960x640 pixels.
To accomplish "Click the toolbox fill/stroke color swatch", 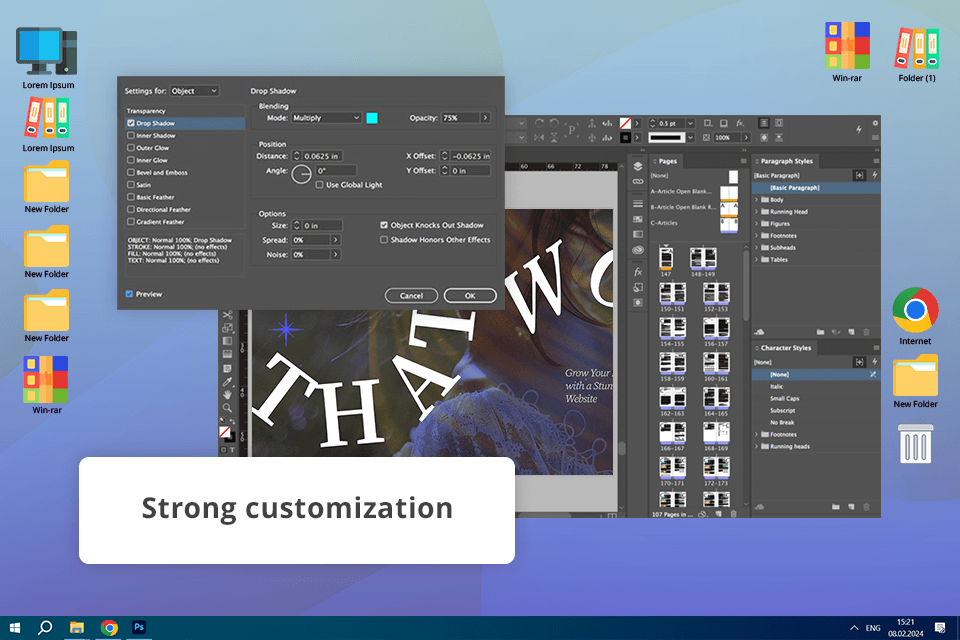I will click(x=226, y=433).
